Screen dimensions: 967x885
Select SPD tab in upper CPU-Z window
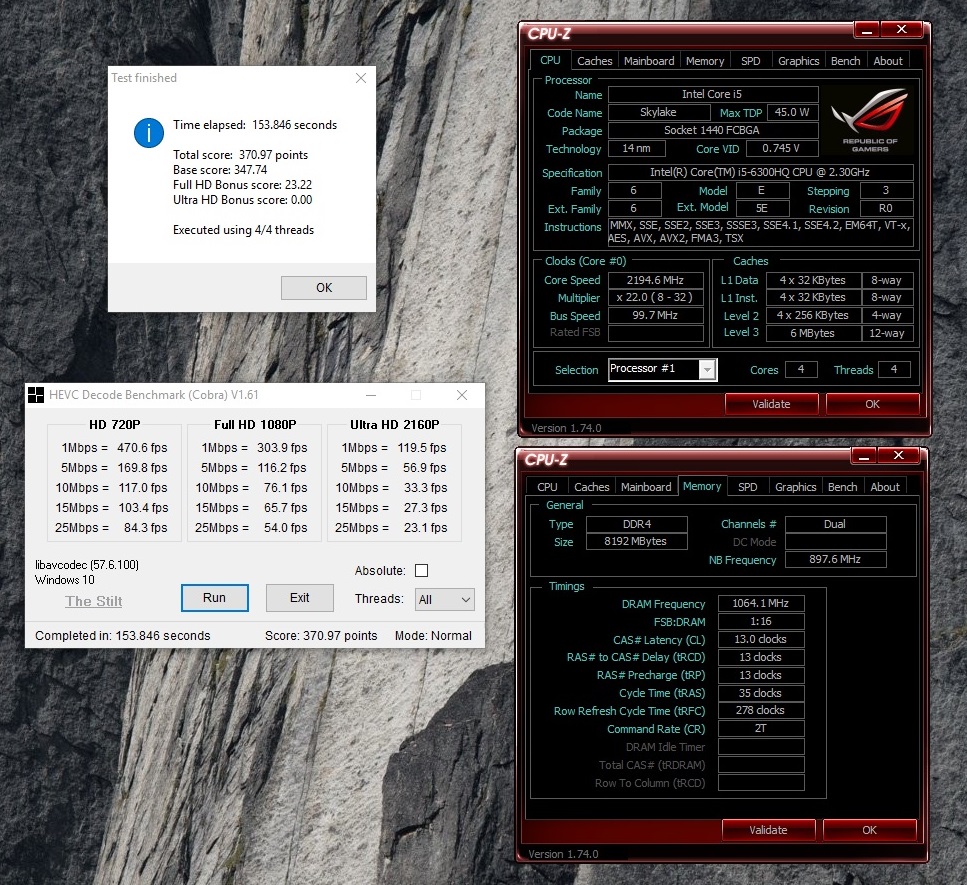750,60
